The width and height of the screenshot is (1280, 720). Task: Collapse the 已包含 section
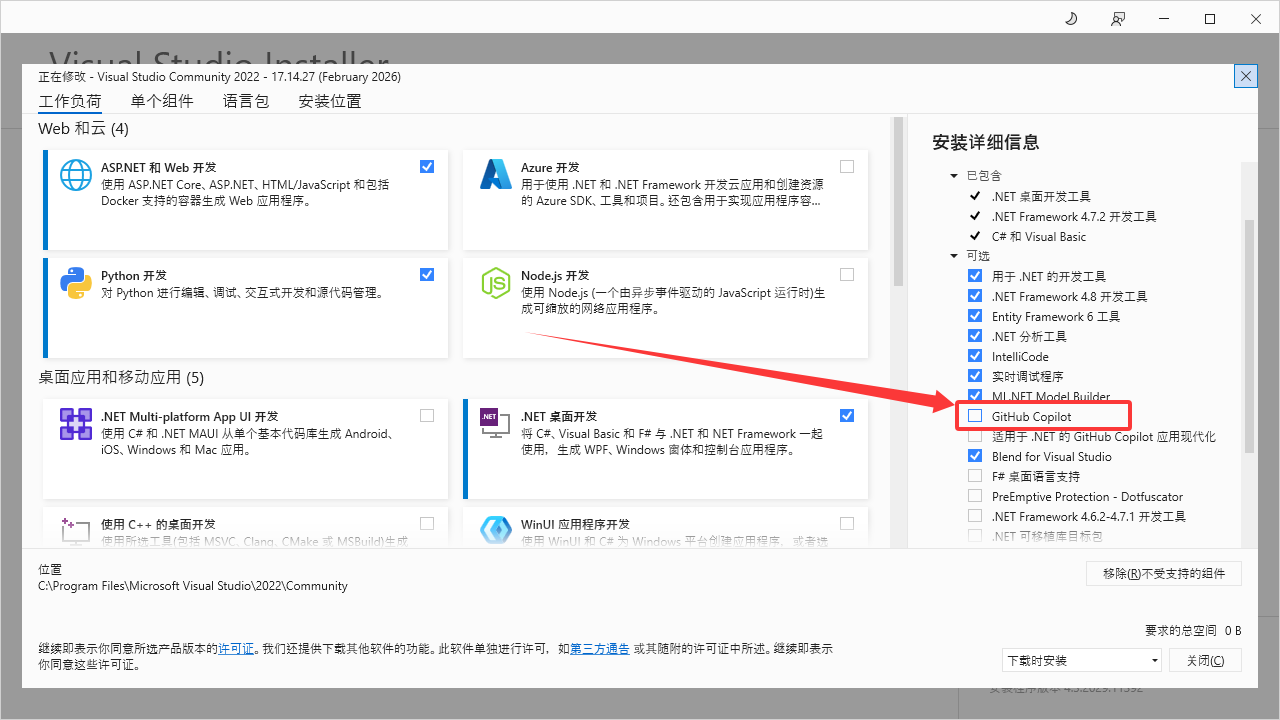(x=953, y=175)
